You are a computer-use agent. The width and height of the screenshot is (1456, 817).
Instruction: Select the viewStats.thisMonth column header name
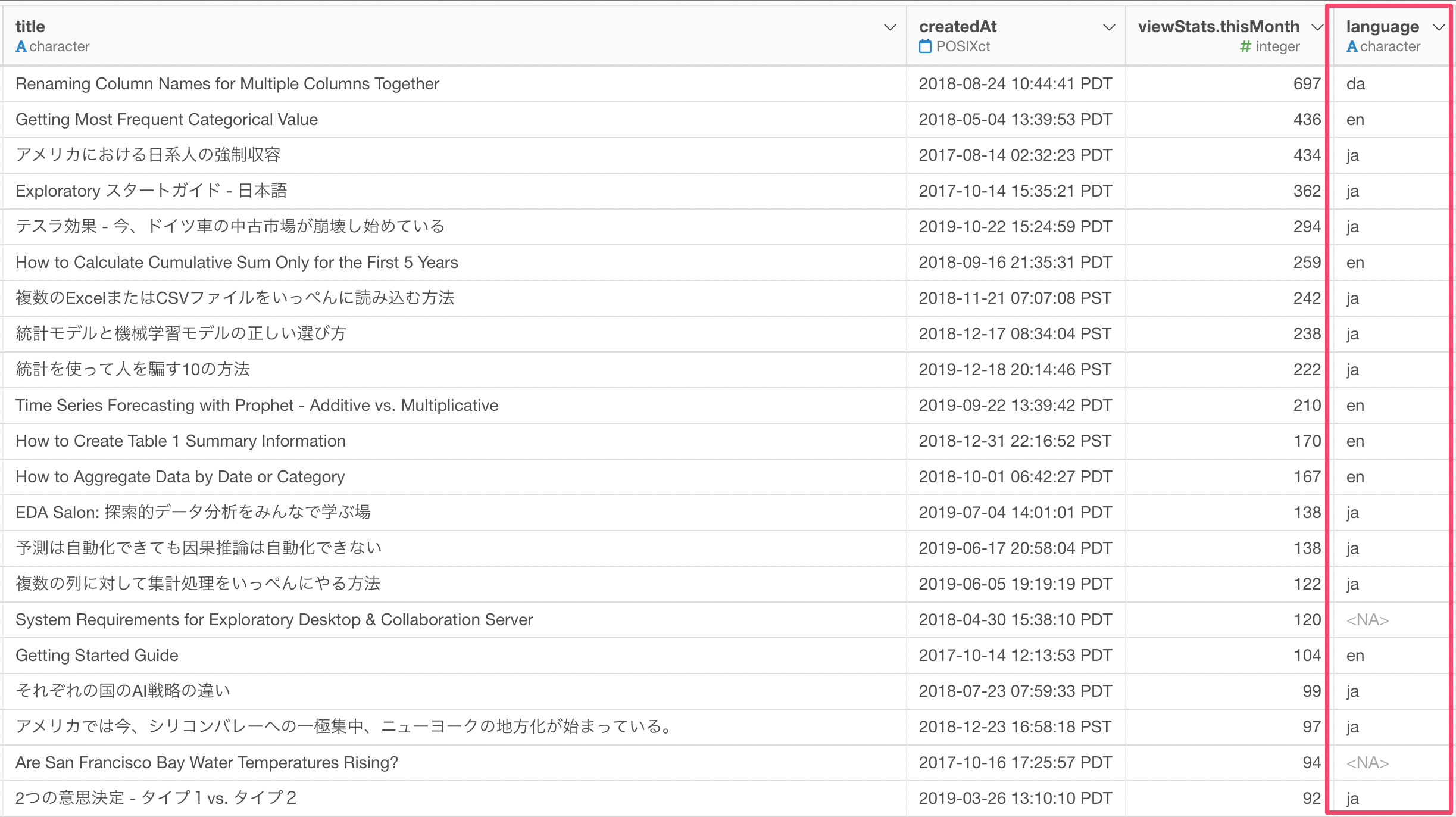click(x=1218, y=27)
